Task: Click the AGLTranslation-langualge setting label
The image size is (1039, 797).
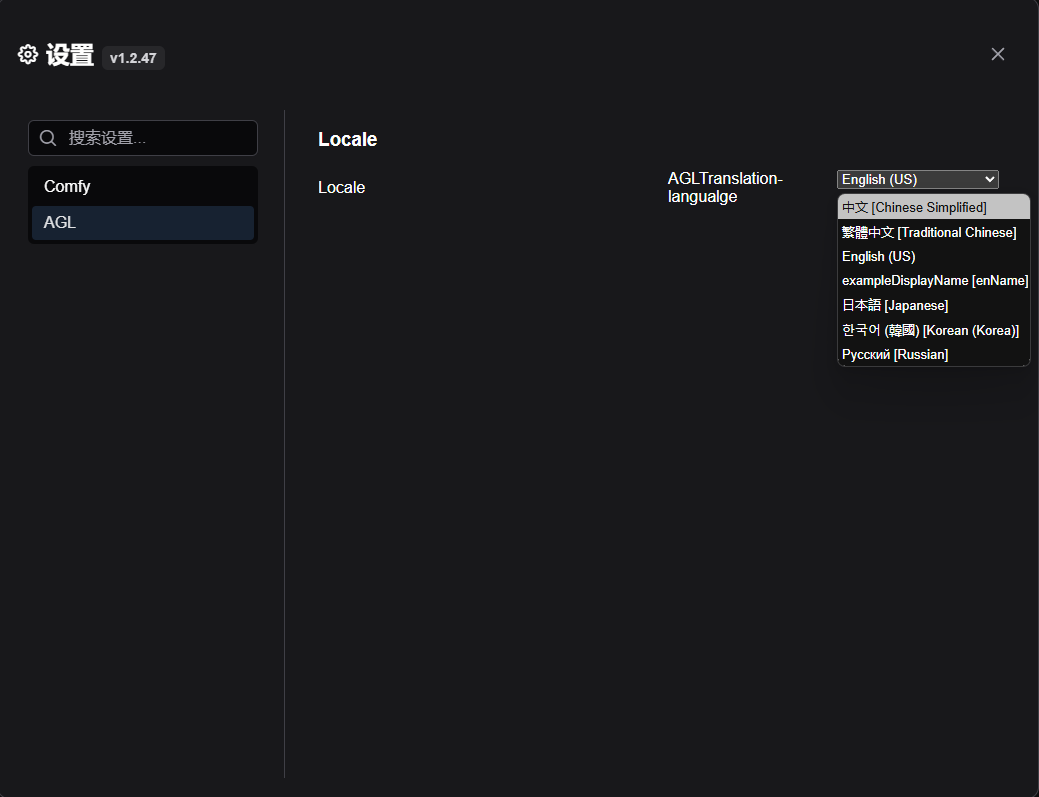Action: point(725,187)
